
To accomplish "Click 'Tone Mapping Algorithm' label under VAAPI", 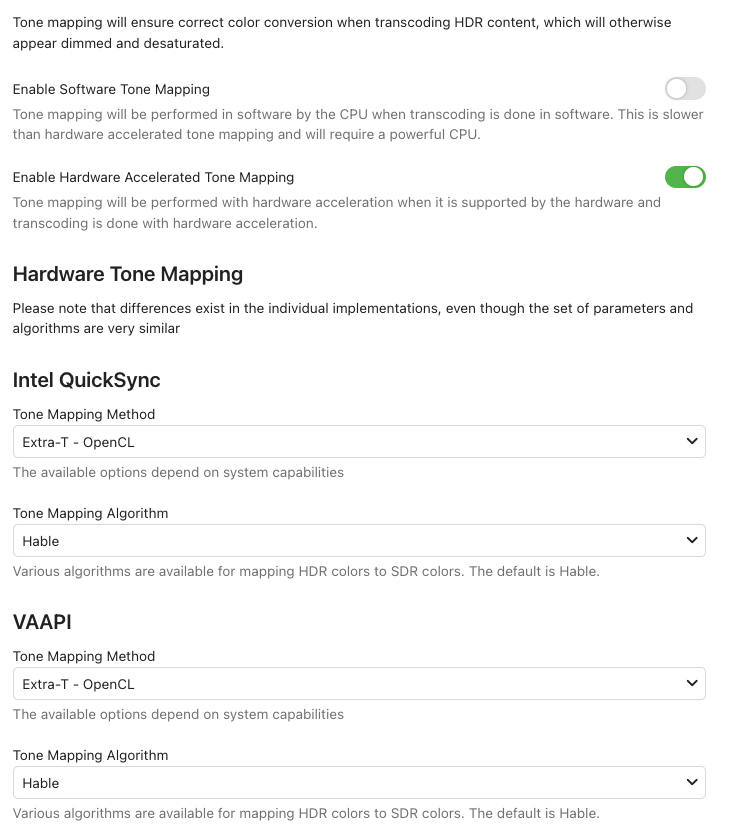I will coord(90,755).
